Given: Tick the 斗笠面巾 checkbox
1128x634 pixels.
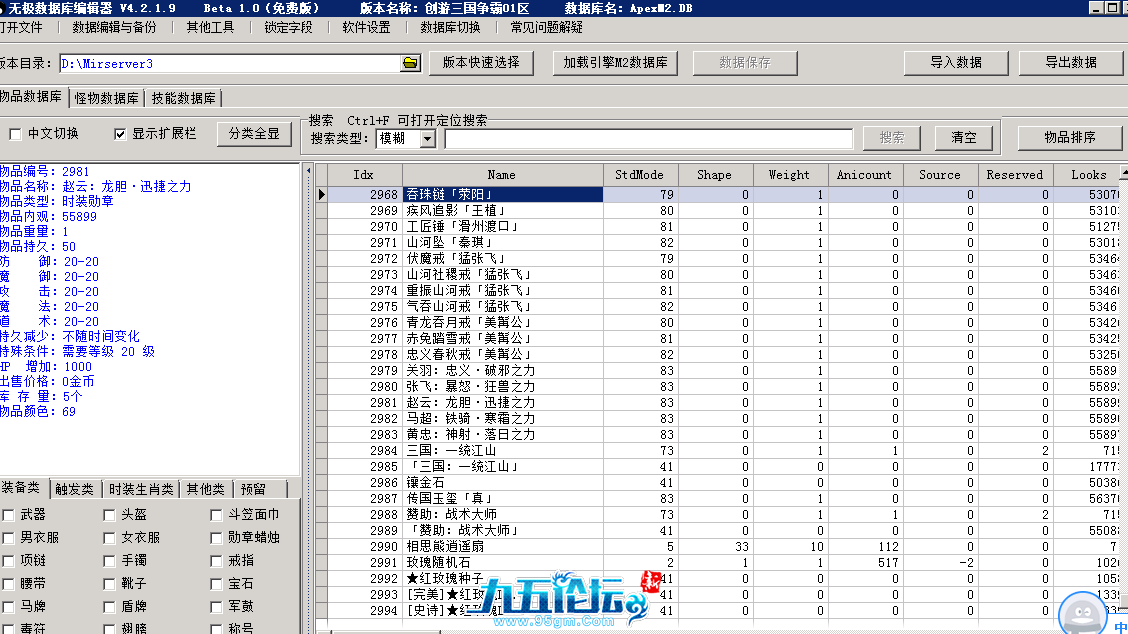Looking at the screenshot, I should pyautogui.click(x=216, y=515).
